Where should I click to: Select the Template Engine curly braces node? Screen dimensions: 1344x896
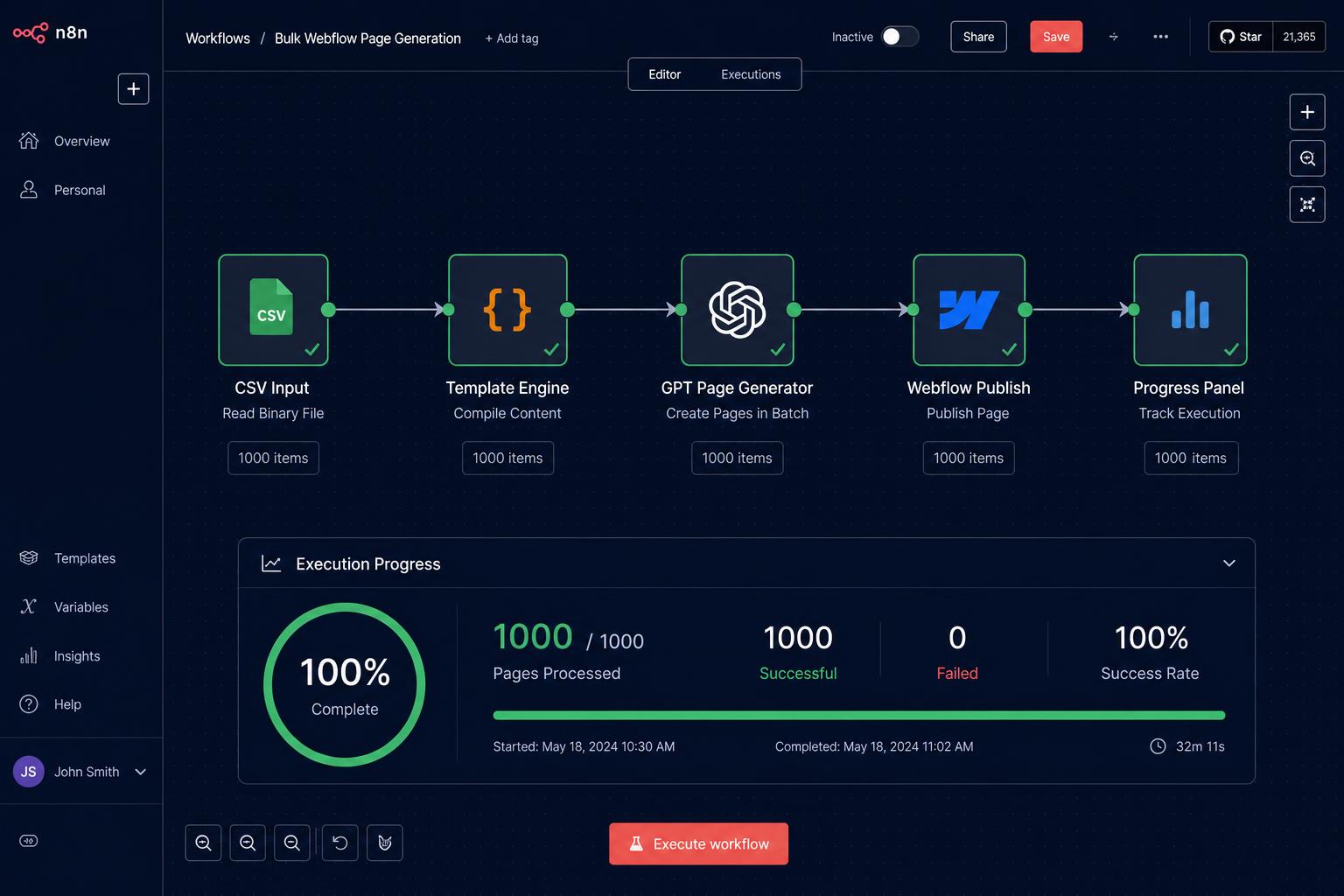(507, 310)
